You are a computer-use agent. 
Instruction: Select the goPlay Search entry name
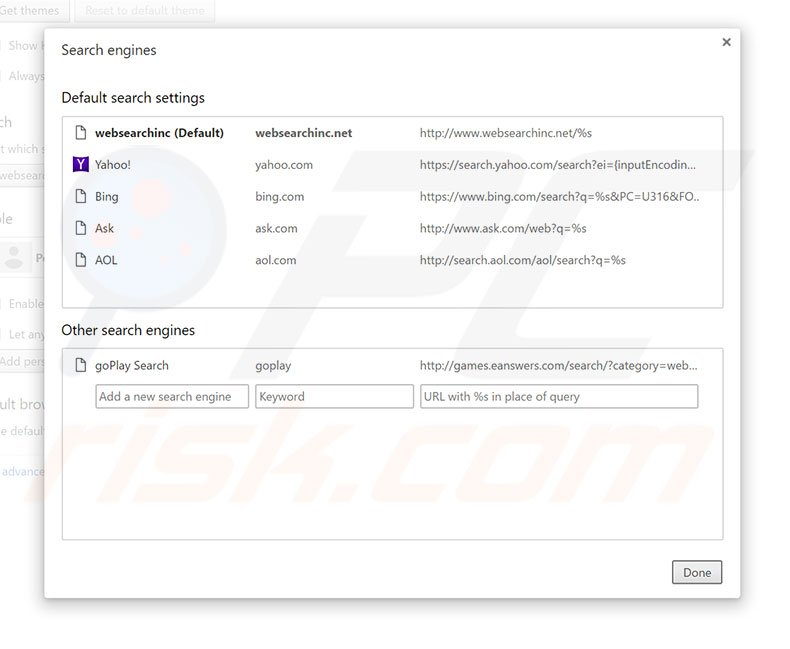point(131,365)
